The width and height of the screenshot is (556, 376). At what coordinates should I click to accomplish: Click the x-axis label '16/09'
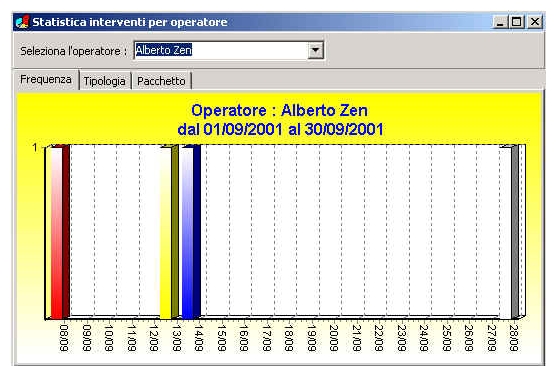[x=244, y=338]
